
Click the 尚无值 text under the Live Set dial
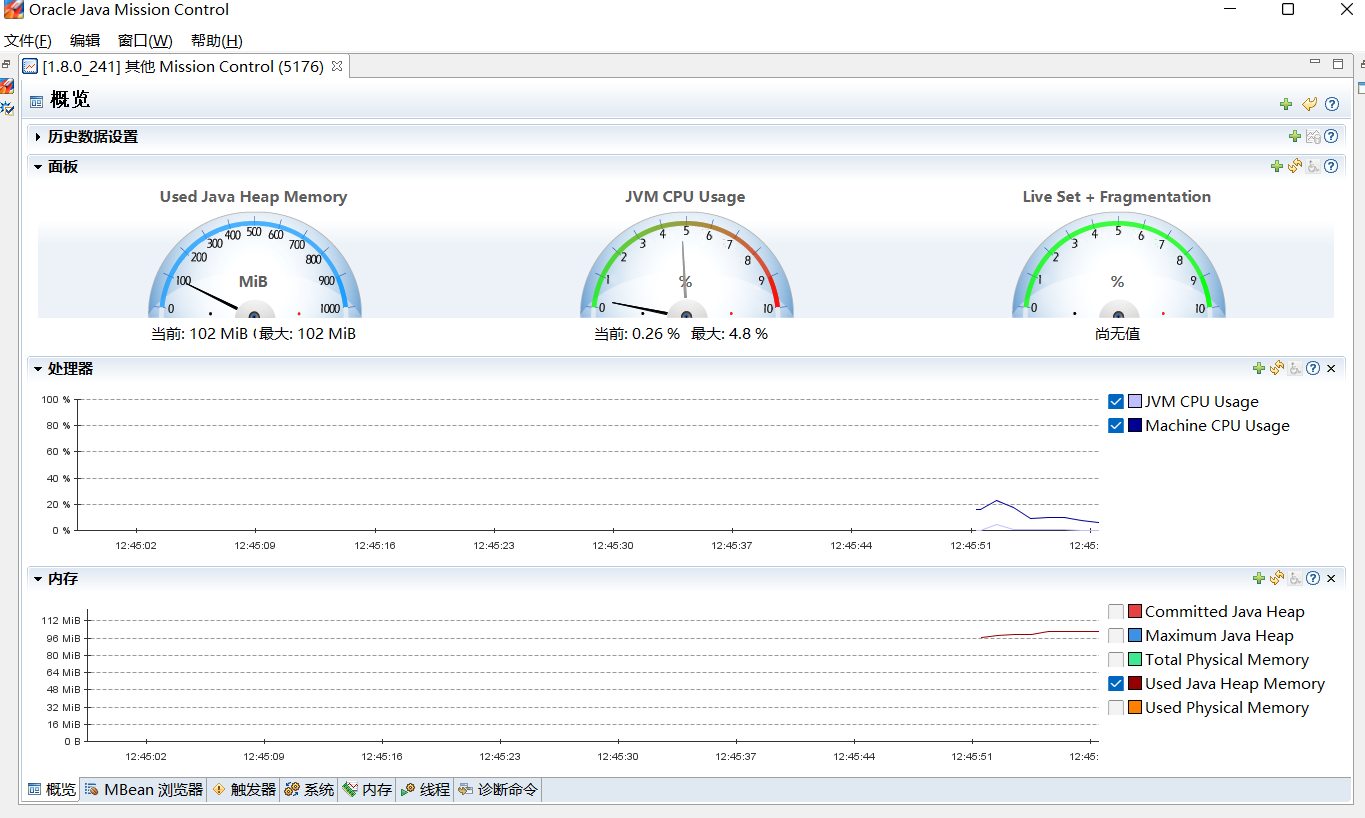[x=1118, y=334]
